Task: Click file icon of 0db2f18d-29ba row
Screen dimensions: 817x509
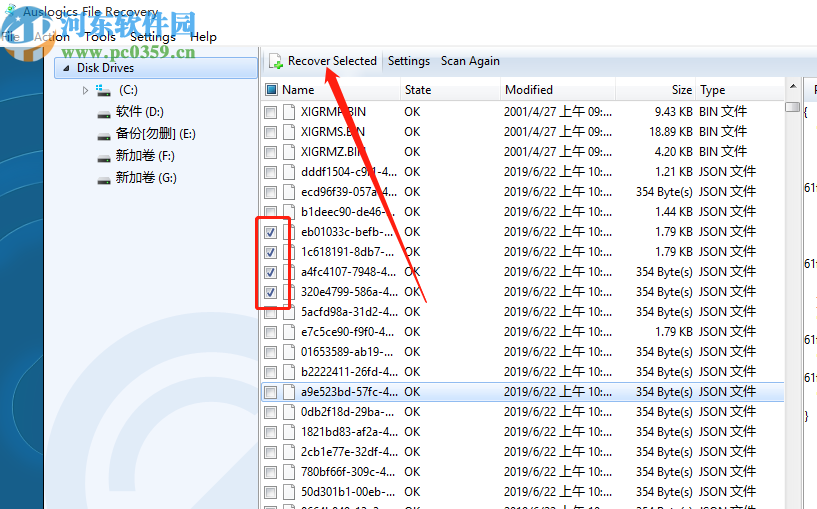Action: (289, 412)
